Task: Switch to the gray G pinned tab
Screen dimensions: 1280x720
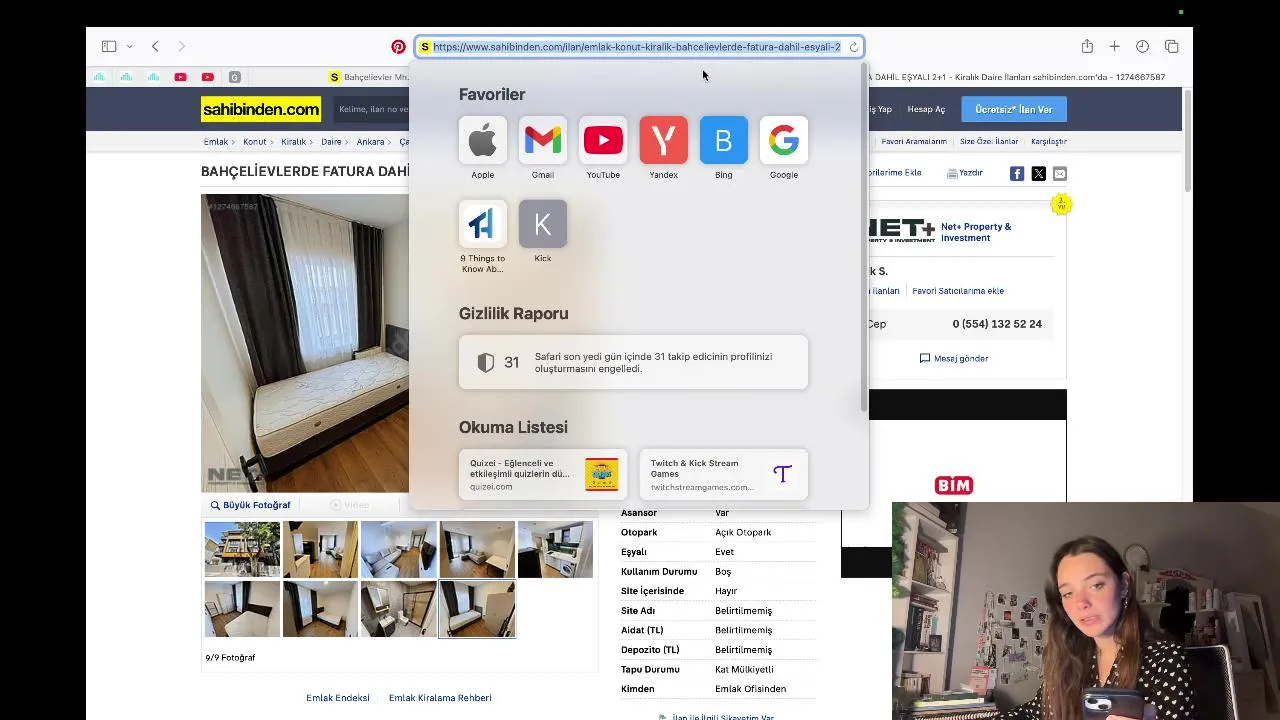Action: point(235,77)
